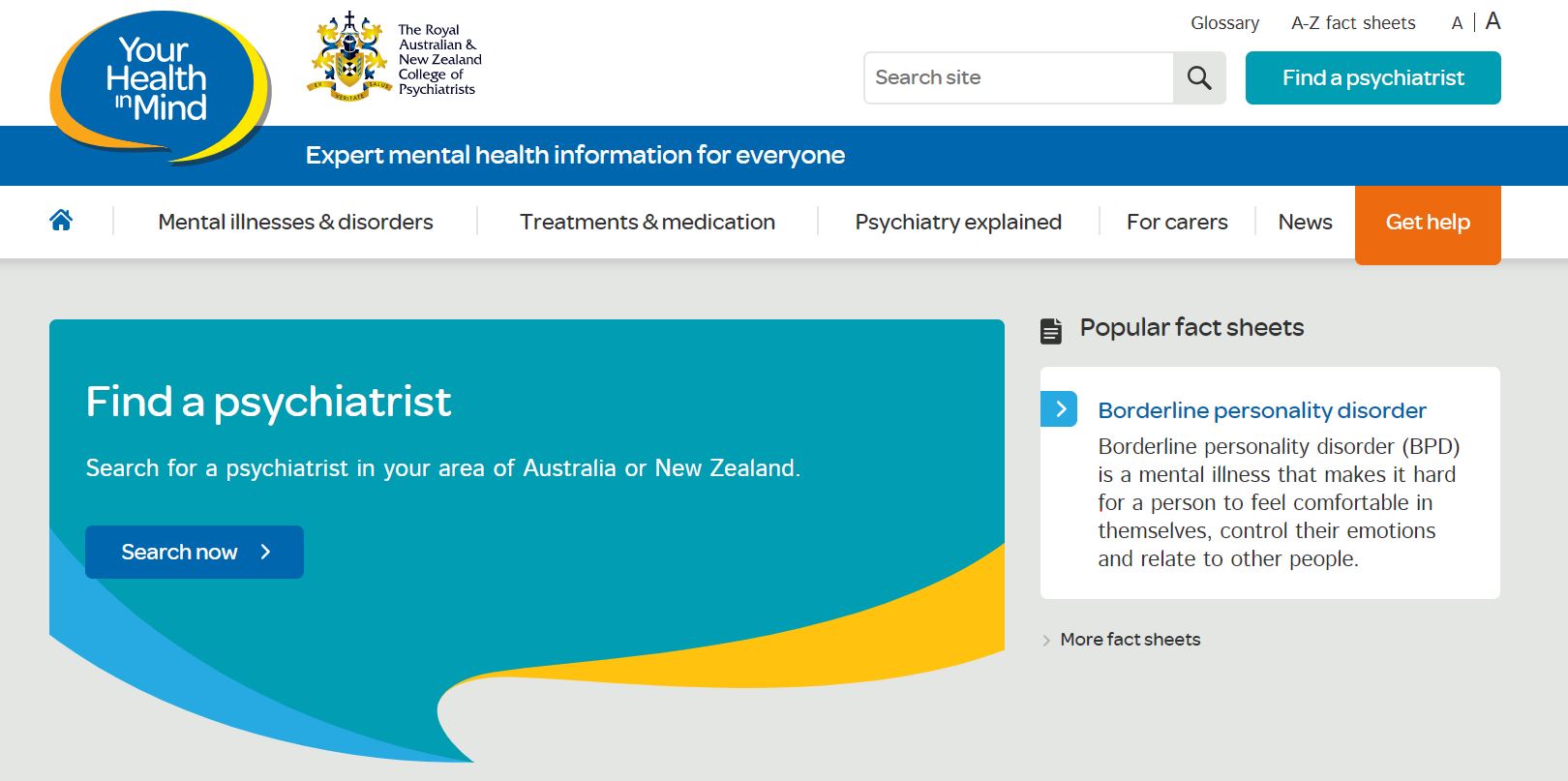The image size is (1568, 781).
Task: Click the document icon beside Popular fact sheets
Action: coord(1051,330)
